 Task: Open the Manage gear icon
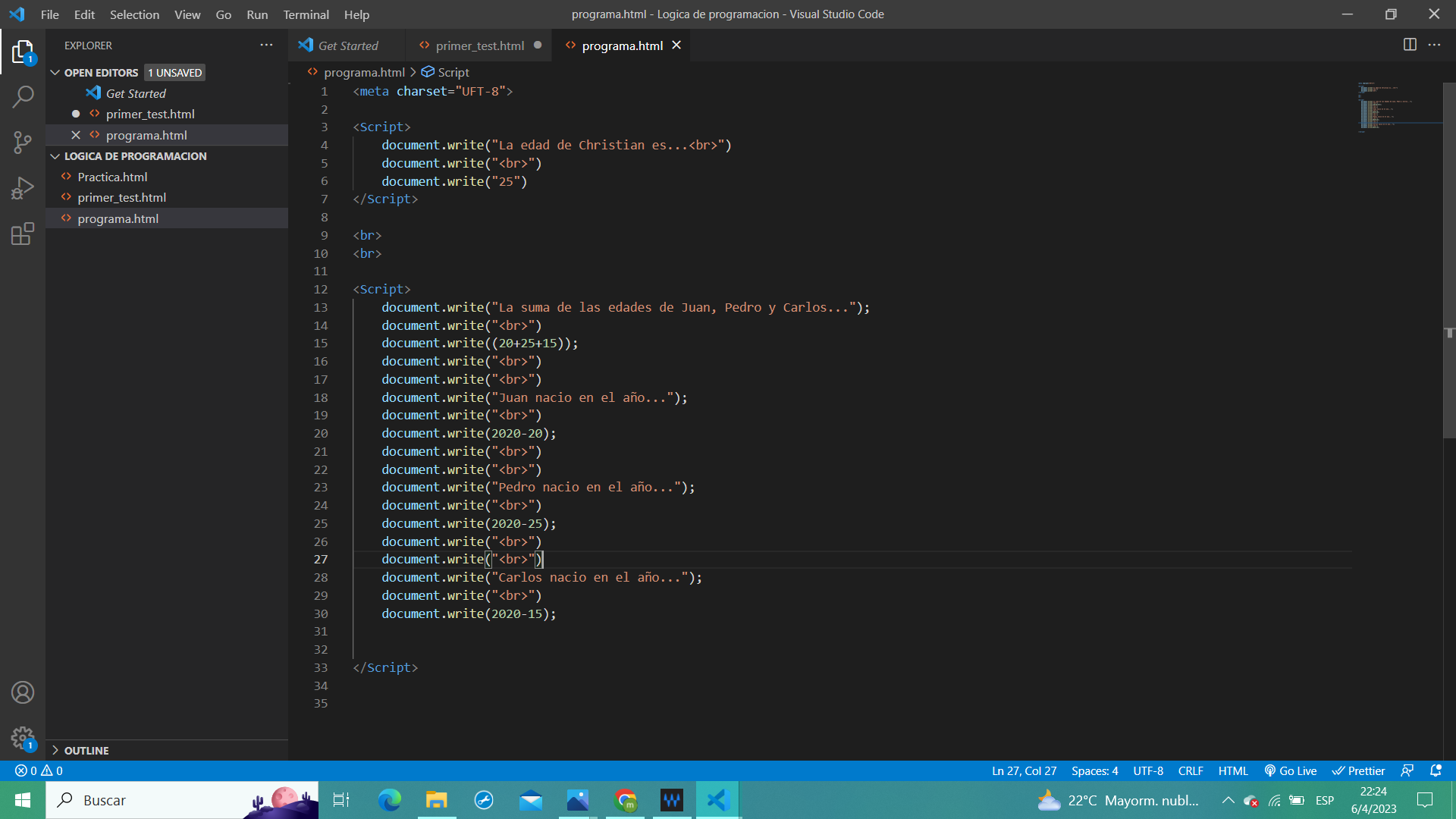23,737
